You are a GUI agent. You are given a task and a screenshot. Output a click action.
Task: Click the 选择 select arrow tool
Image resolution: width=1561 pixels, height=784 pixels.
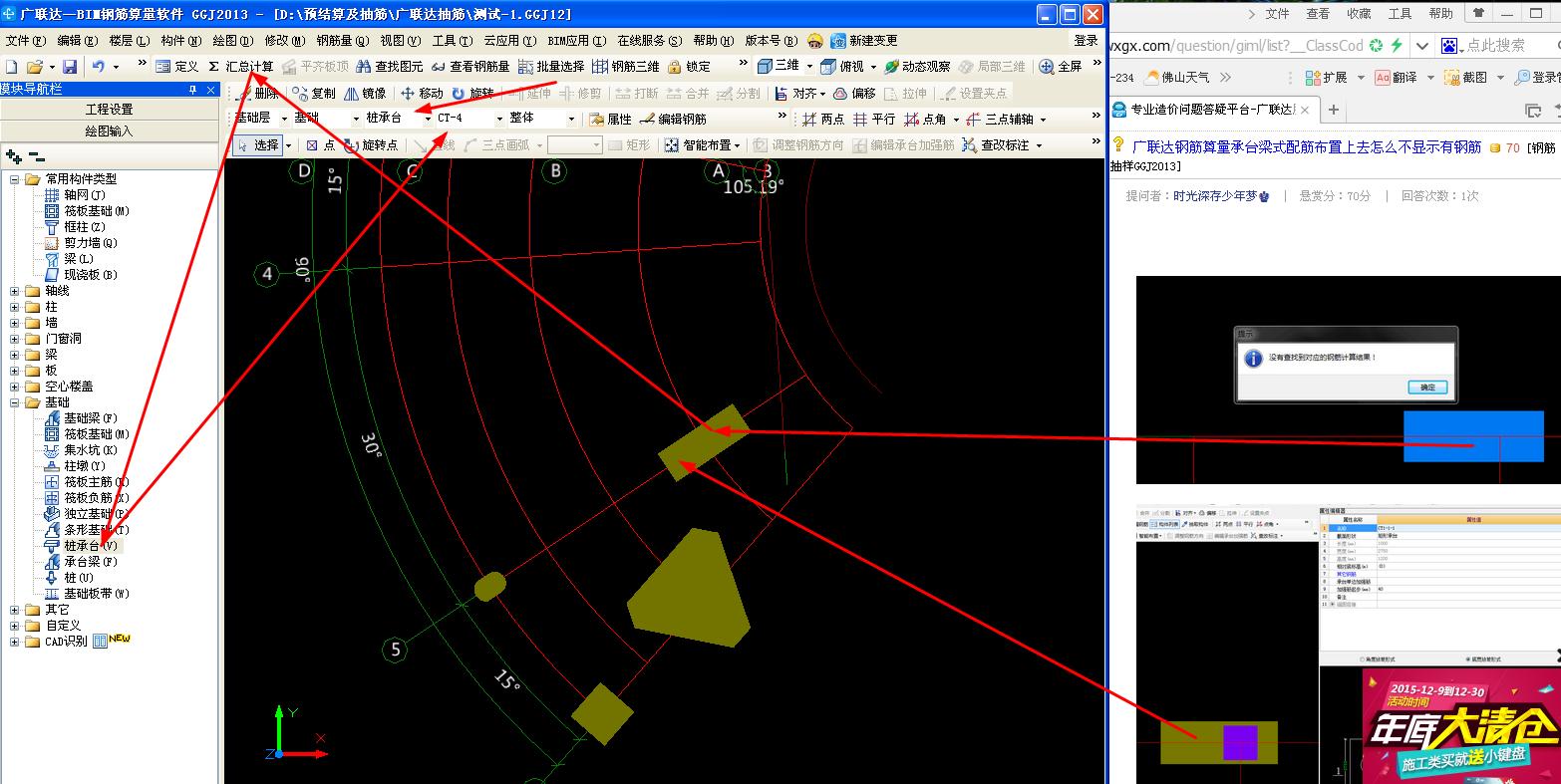pyautogui.click(x=258, y=144)
